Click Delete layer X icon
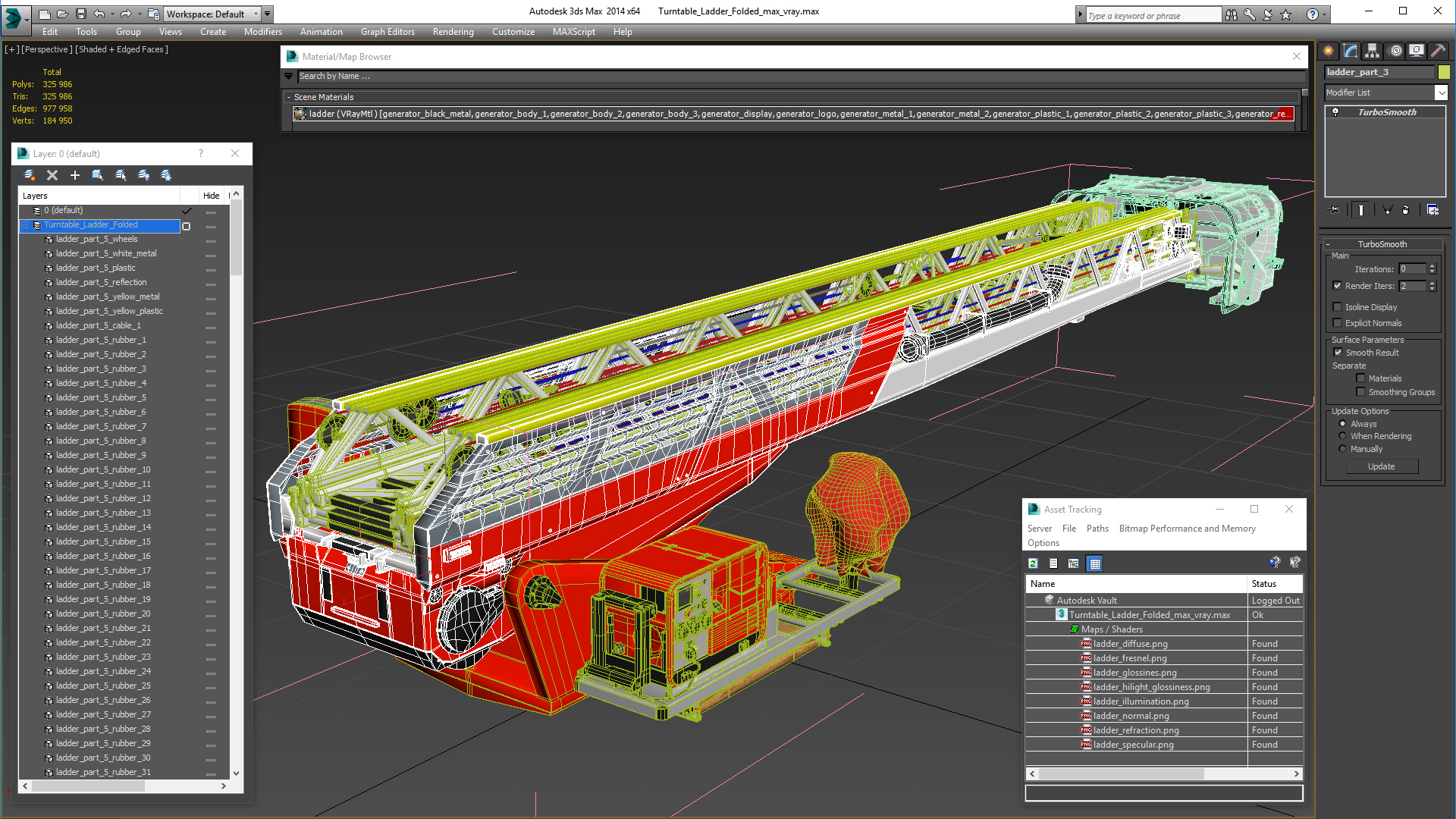The height and width of the screenshot is (819, 1456). tap(52, 175)
